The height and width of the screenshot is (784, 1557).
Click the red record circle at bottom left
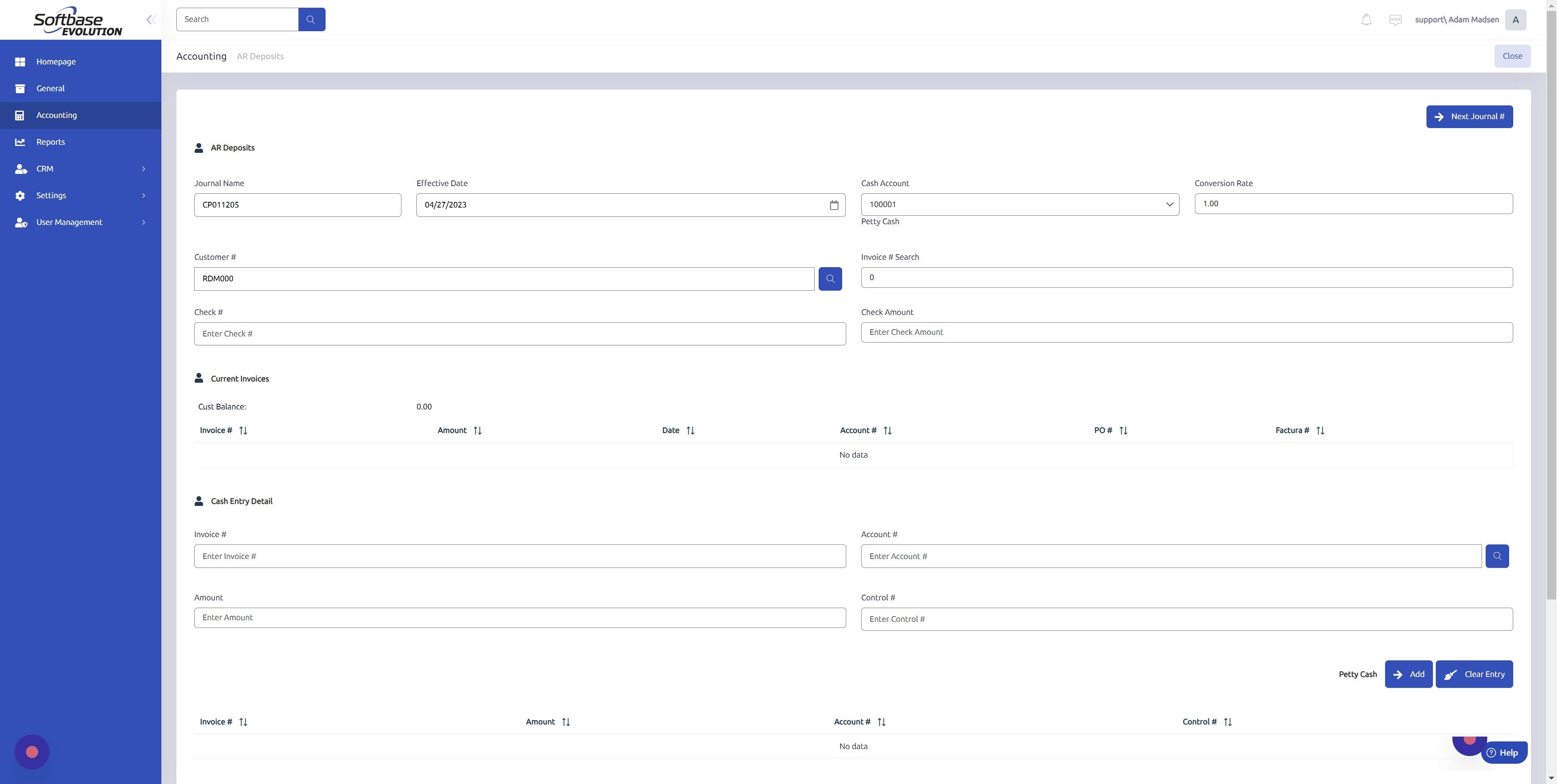tap(32, 752)
